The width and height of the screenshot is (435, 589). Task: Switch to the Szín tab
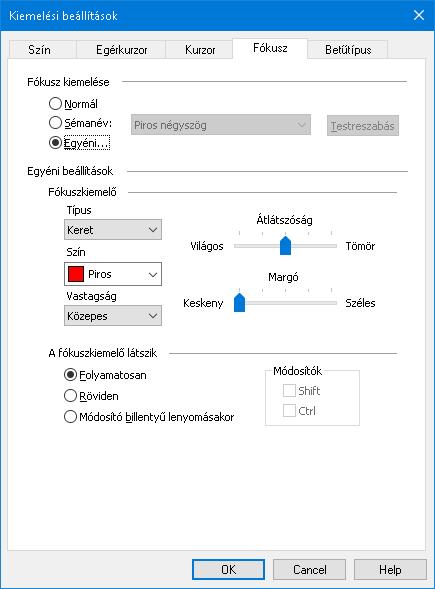[39, 50]
